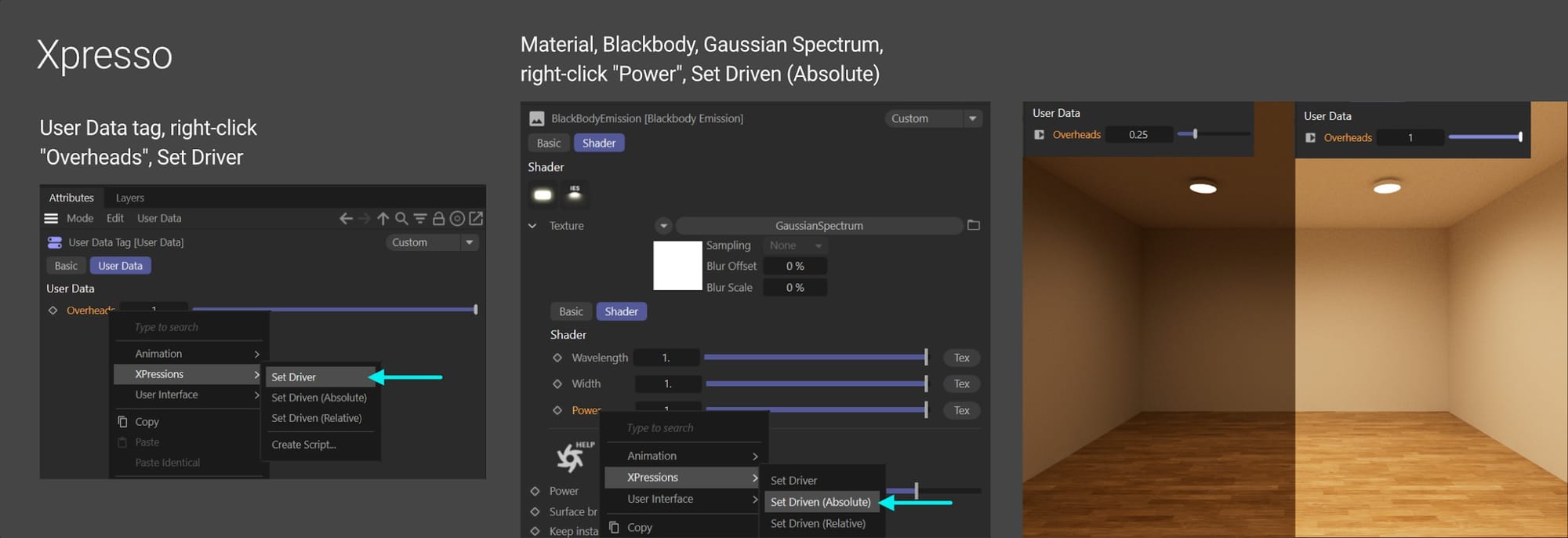Click the white GaussianSpectrum texture preview thumbnail
Screen dimensions: 1568x538
[x=677, y=266]
